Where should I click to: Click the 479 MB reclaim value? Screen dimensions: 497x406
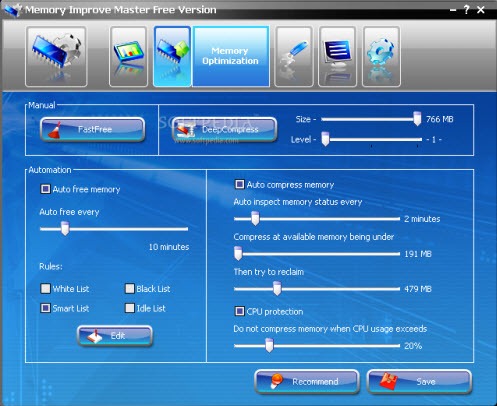click(418, 289)
